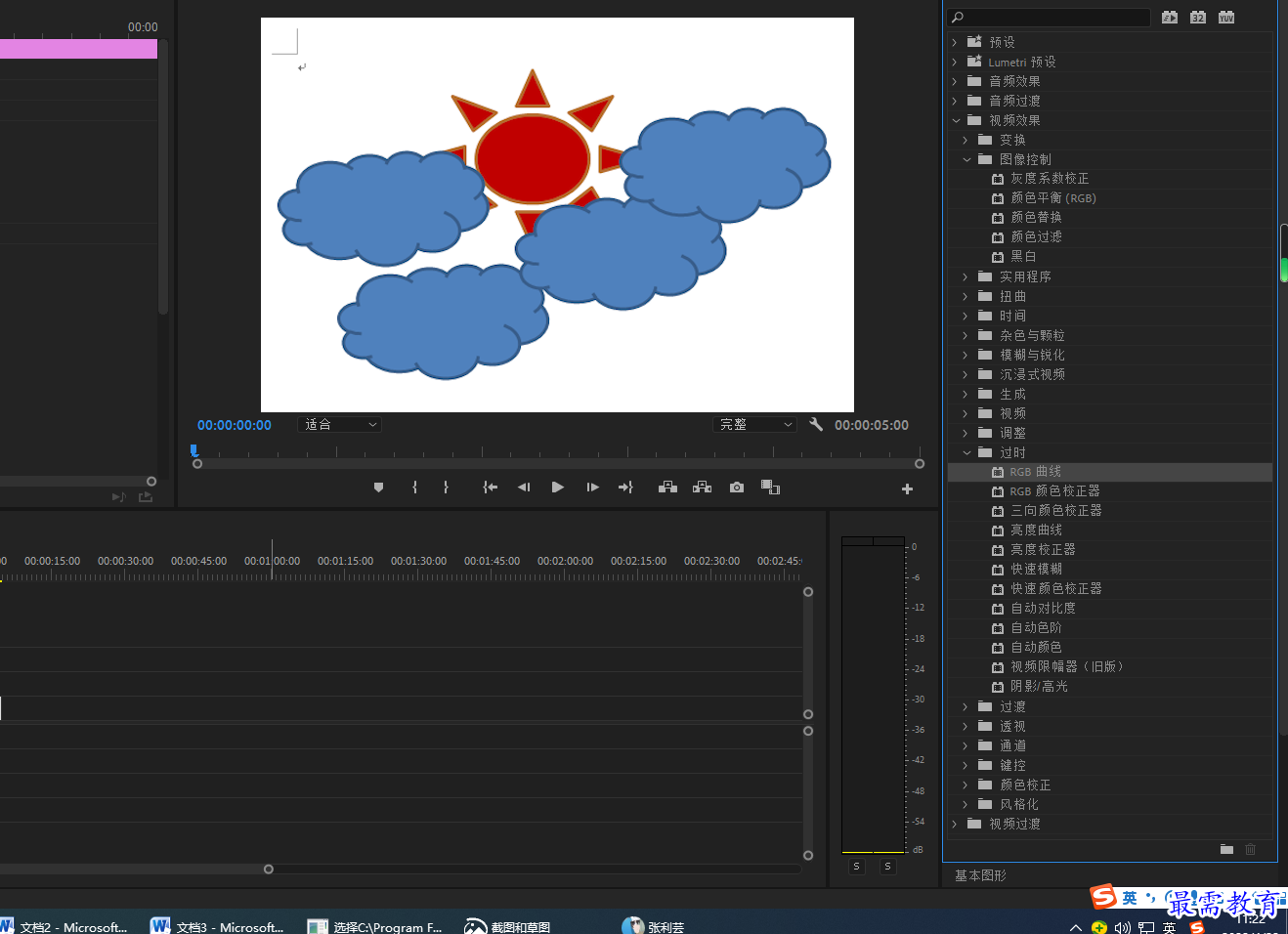1288x934 pixels.
Task: Open the 模糊与锐化 folder
Action: (x=1032, y=355)
